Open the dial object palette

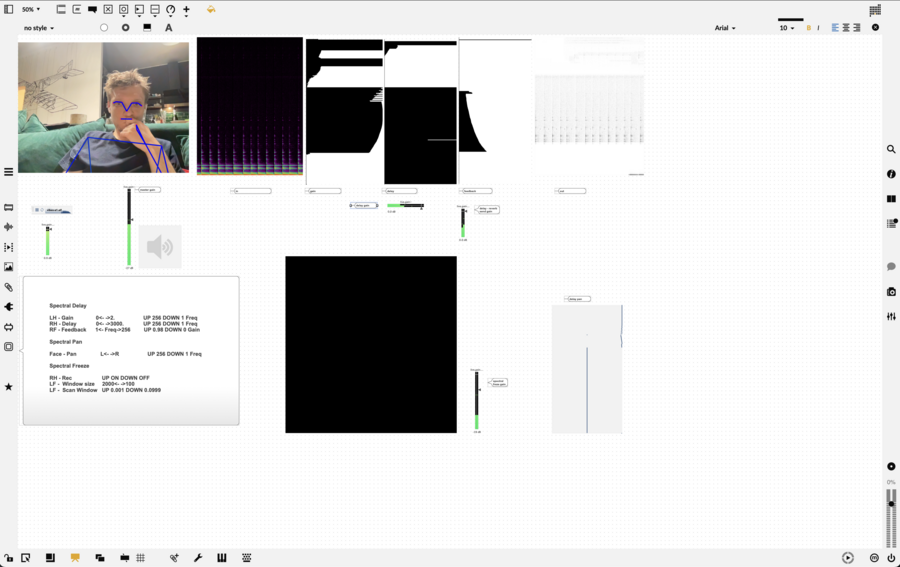coord(170,9)
